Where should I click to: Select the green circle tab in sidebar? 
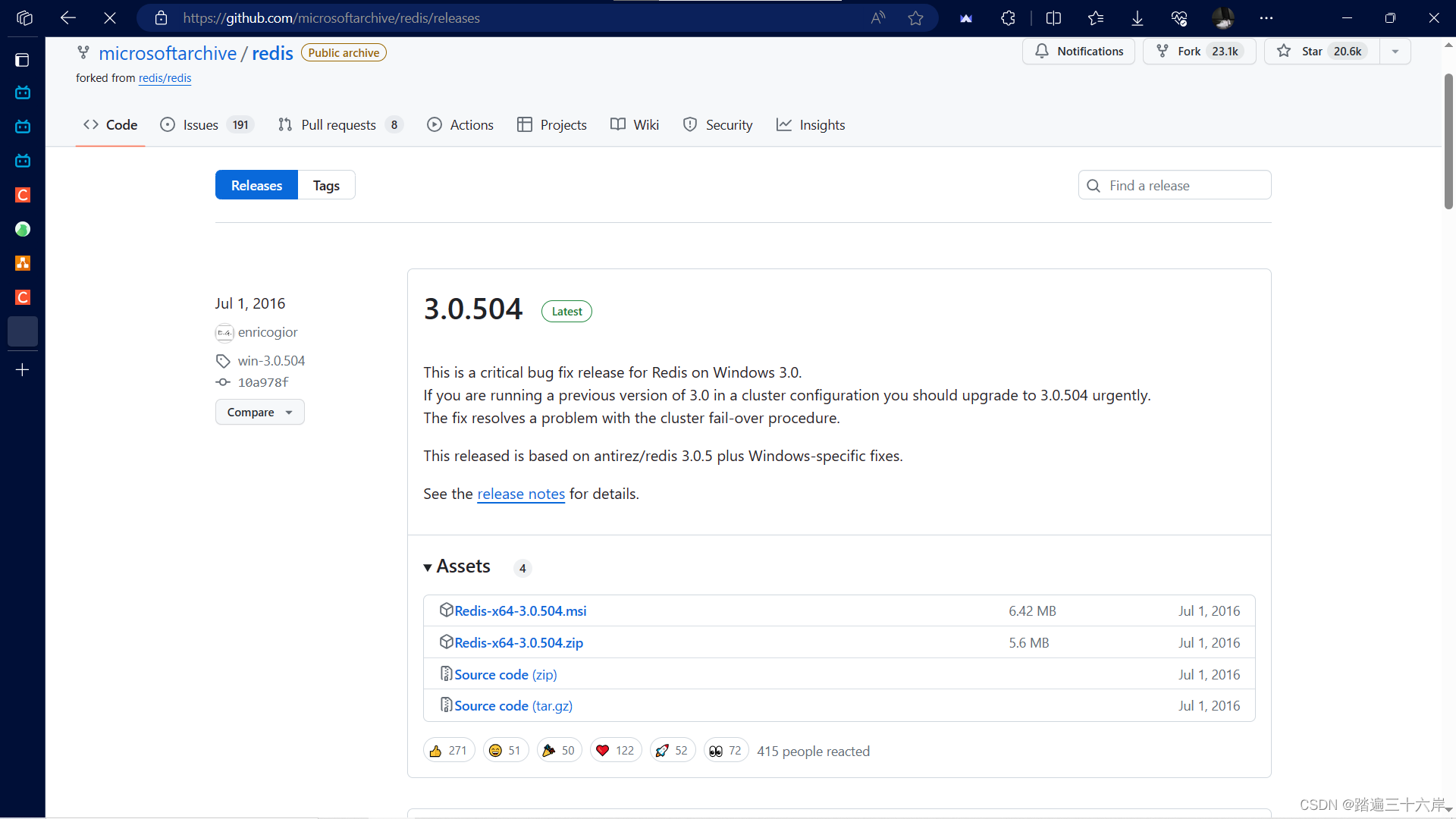tap(23, 229)
